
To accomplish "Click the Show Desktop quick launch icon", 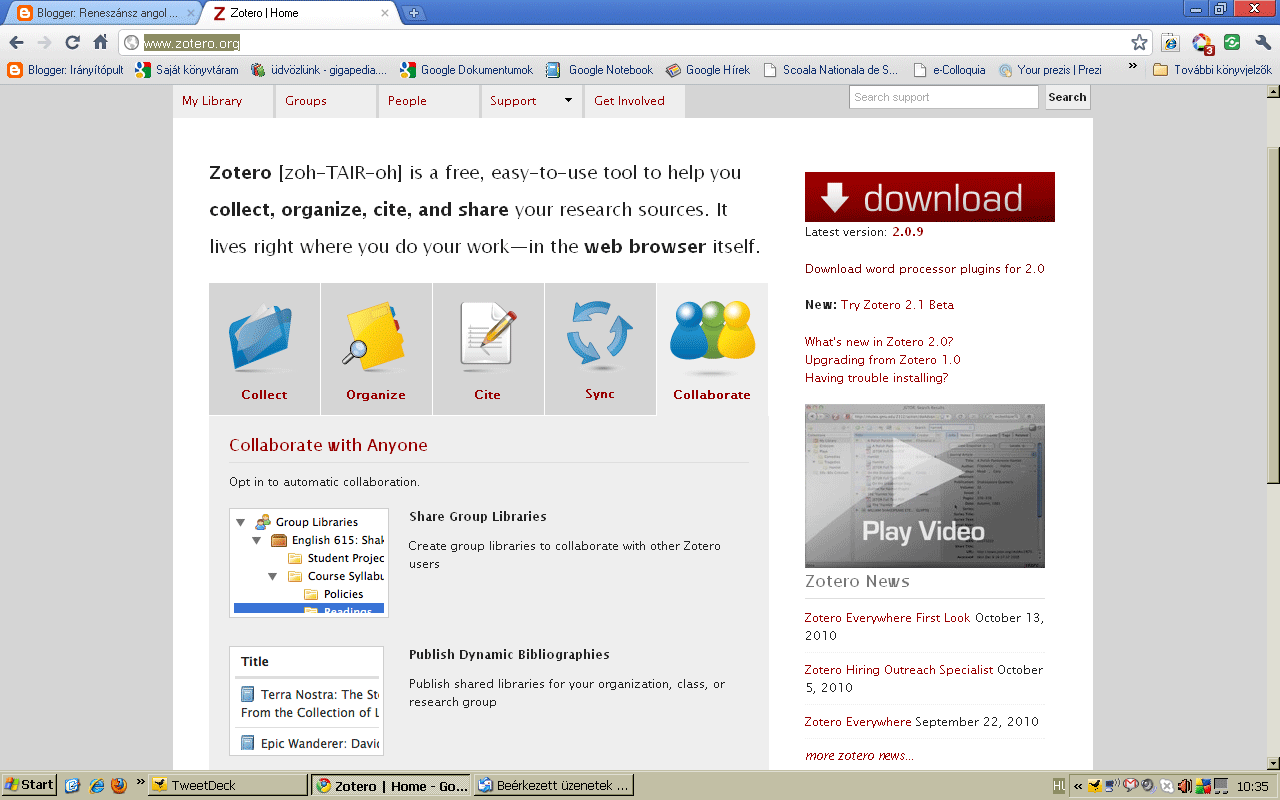I will tap(72, 785).
